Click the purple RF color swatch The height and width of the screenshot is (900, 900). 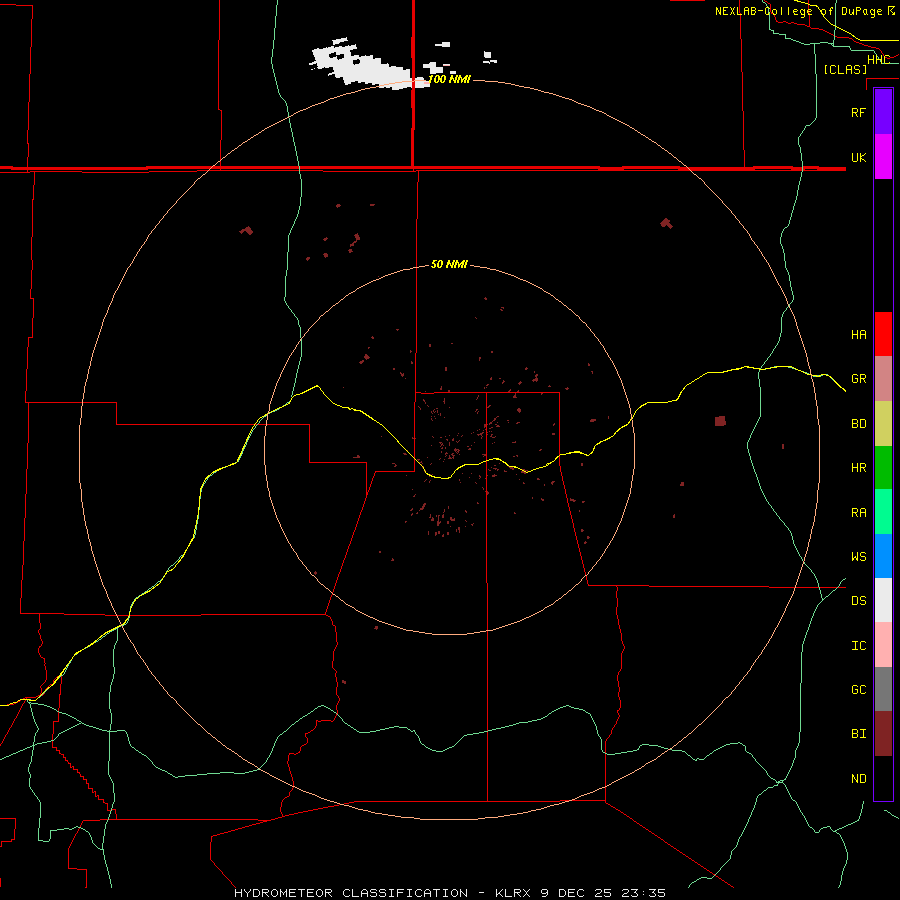(x=883, y=112)
